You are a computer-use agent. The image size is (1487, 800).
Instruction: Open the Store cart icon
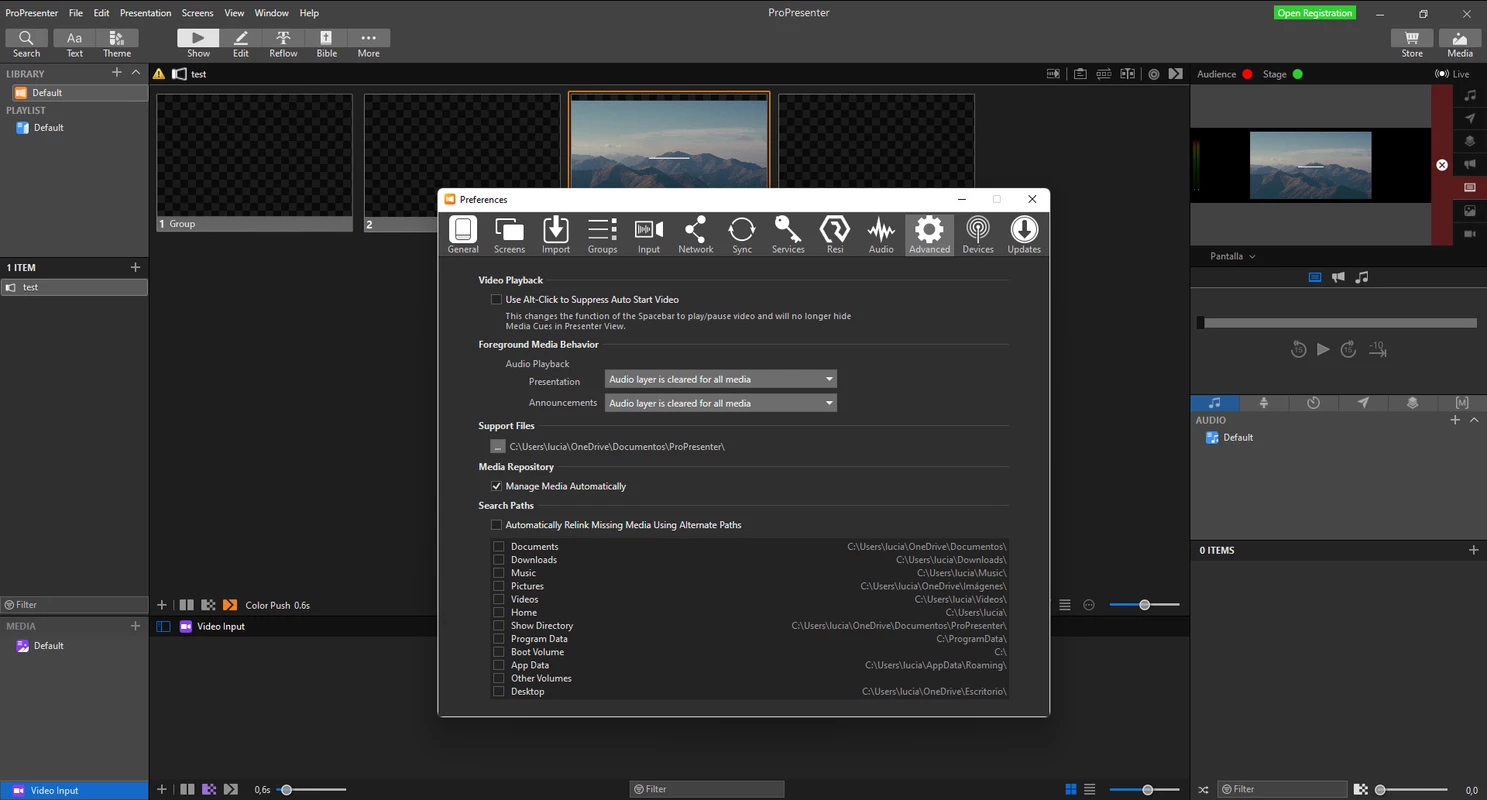tap(1412, 43)
